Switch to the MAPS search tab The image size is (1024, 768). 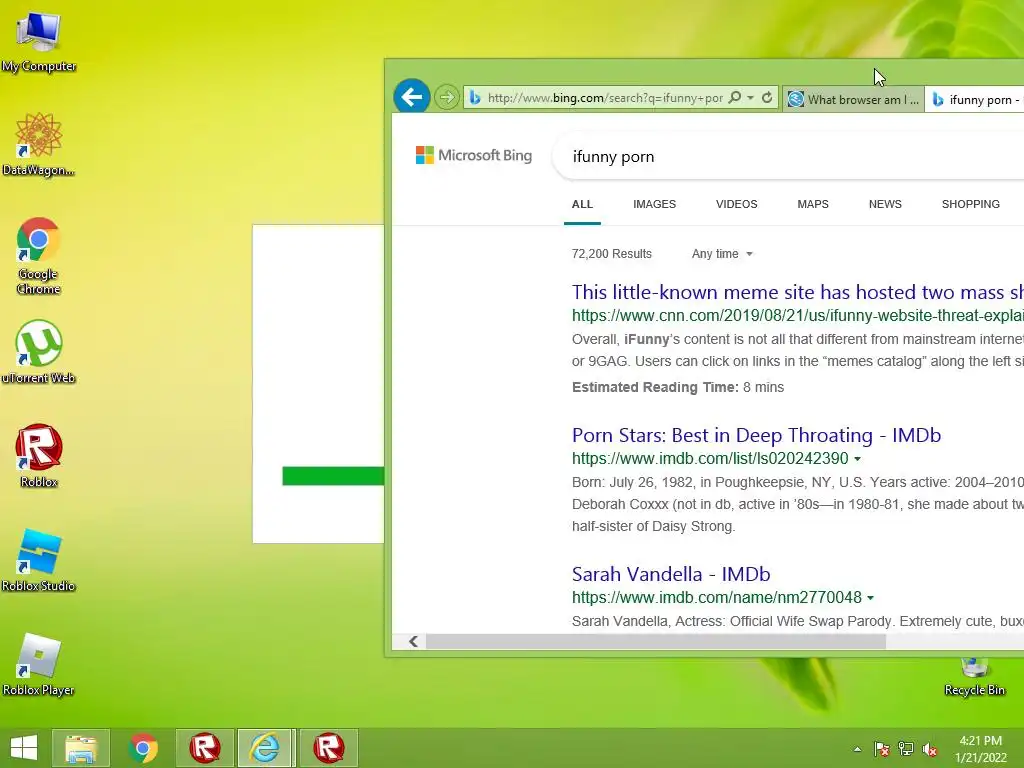813,204
